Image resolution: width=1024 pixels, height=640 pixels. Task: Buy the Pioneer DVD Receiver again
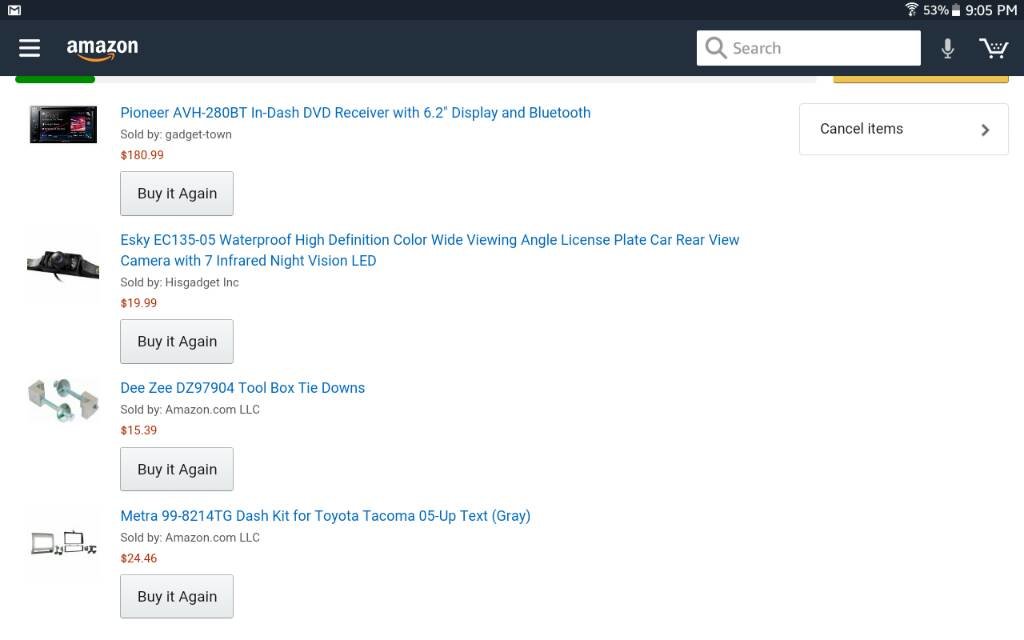177,193
